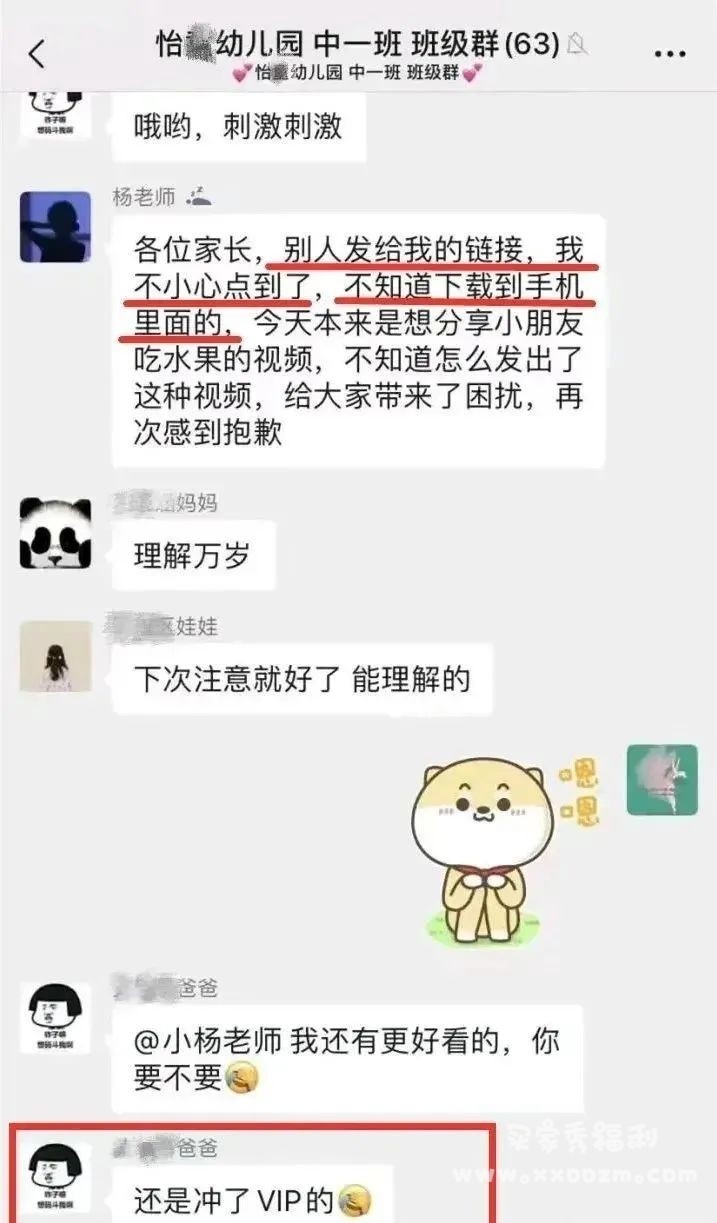Image resolution: width=717 pixels, height=1223 pixels.
Task: Tap the 哦哟，刺激刺激 message bubble
Action: coord(238,126)
